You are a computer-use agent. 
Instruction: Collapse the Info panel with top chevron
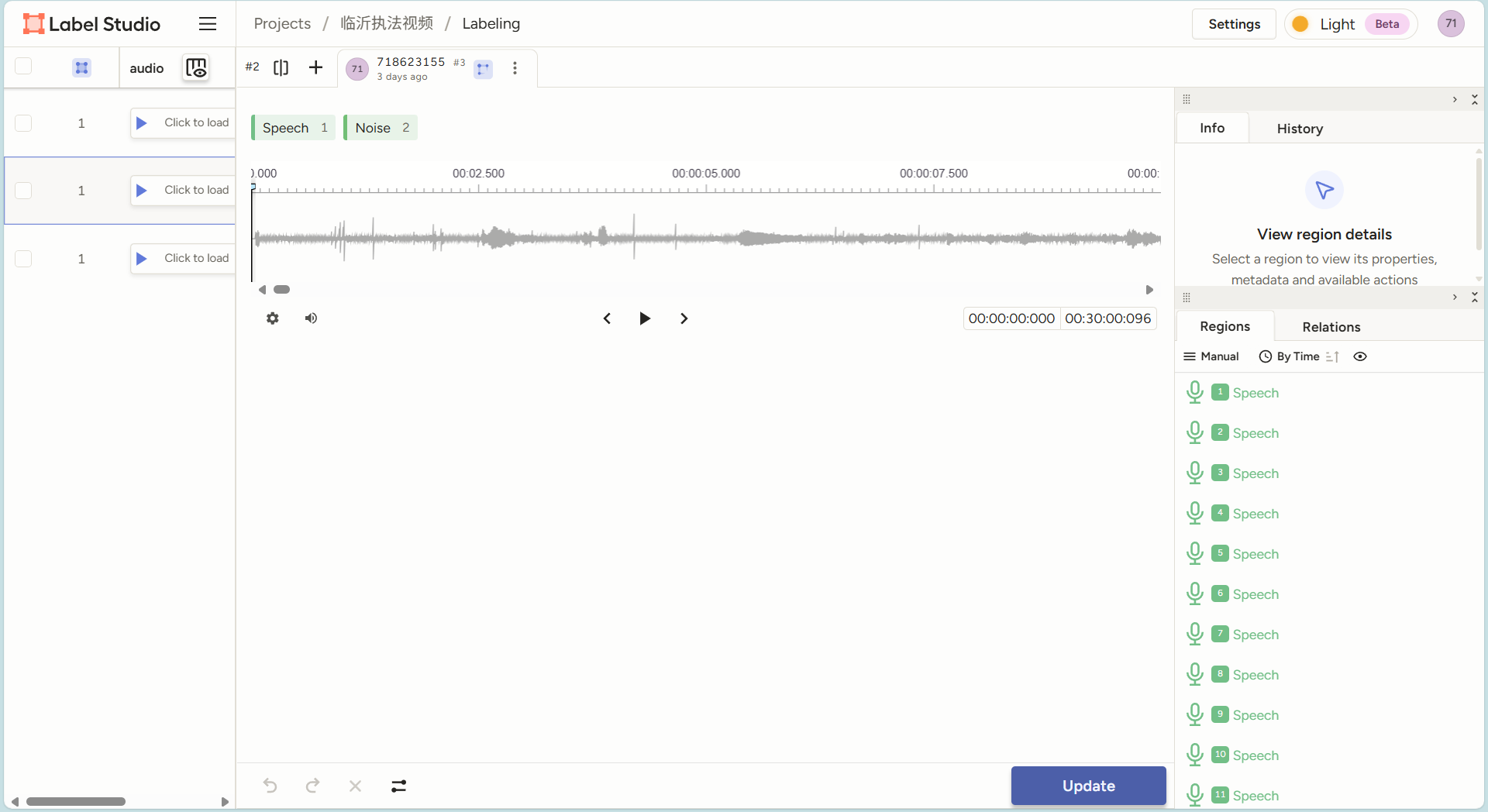[1455, 99]
